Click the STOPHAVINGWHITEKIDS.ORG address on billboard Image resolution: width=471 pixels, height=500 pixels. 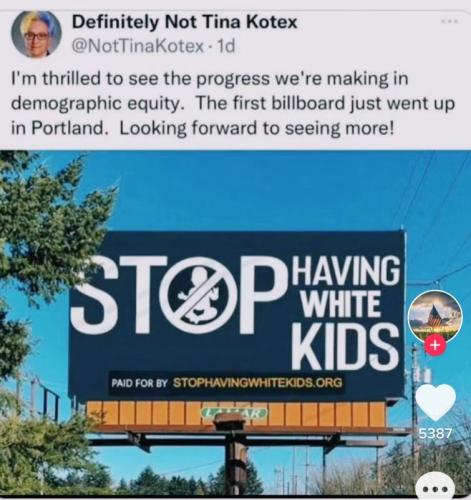[x=257, y=382]
